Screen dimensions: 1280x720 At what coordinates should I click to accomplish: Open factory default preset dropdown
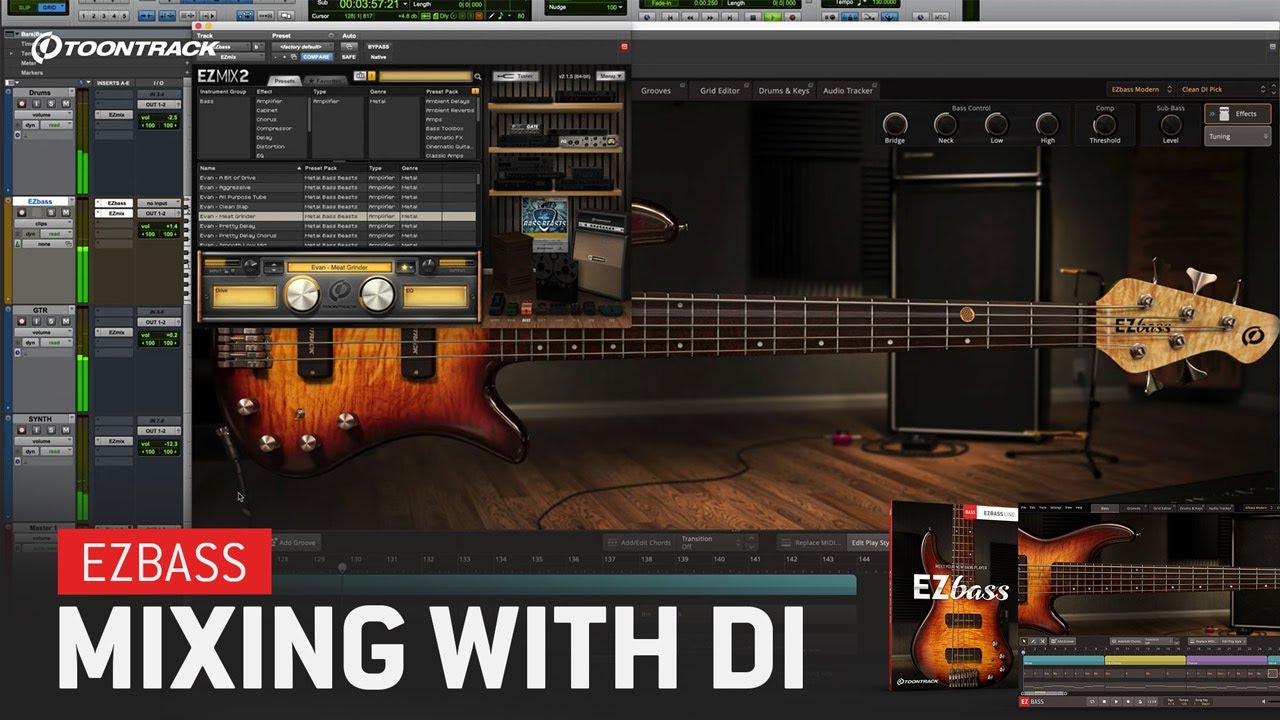(x=303, y=47)
